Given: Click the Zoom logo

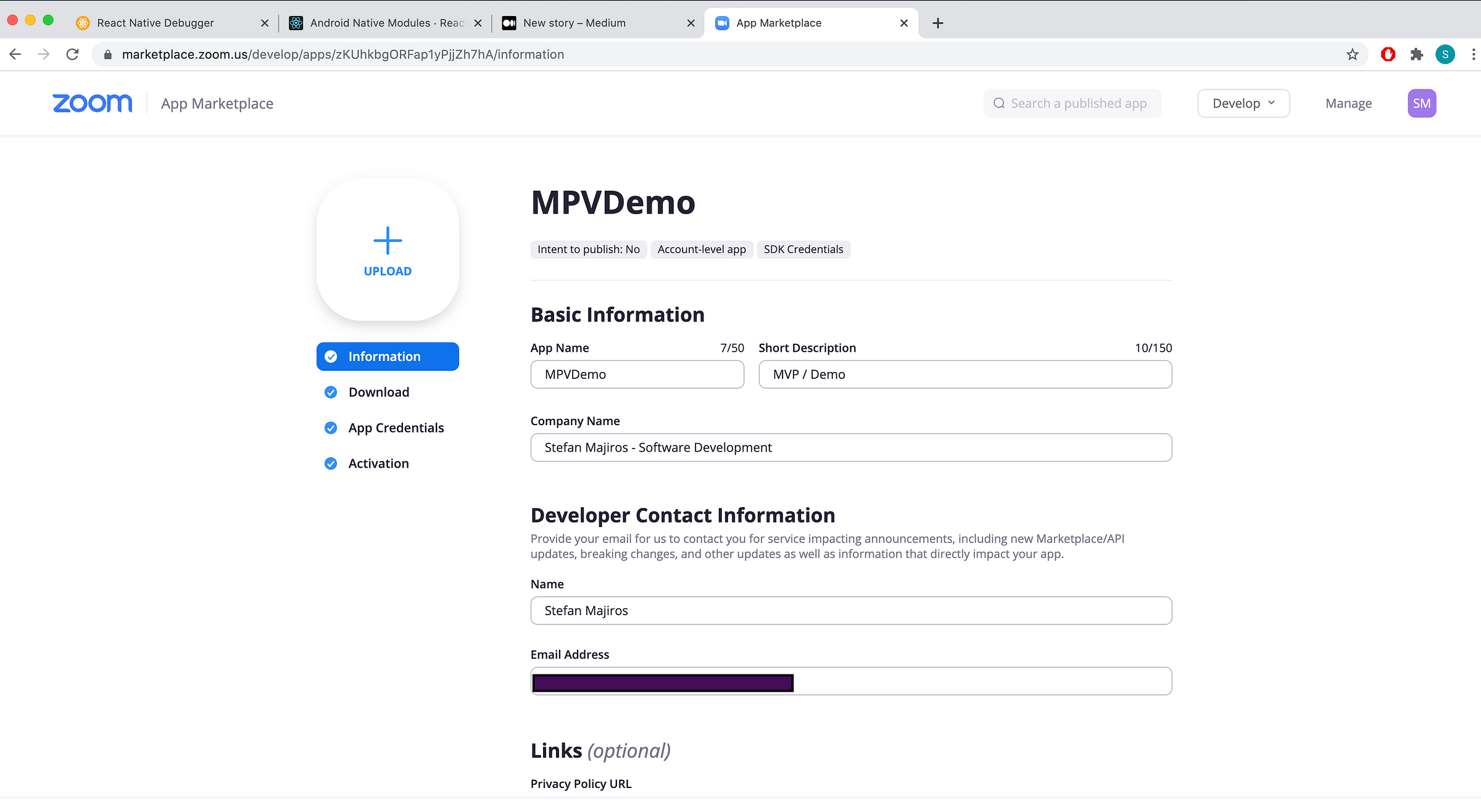Looking at the screenshot, I should click(92, 103).
